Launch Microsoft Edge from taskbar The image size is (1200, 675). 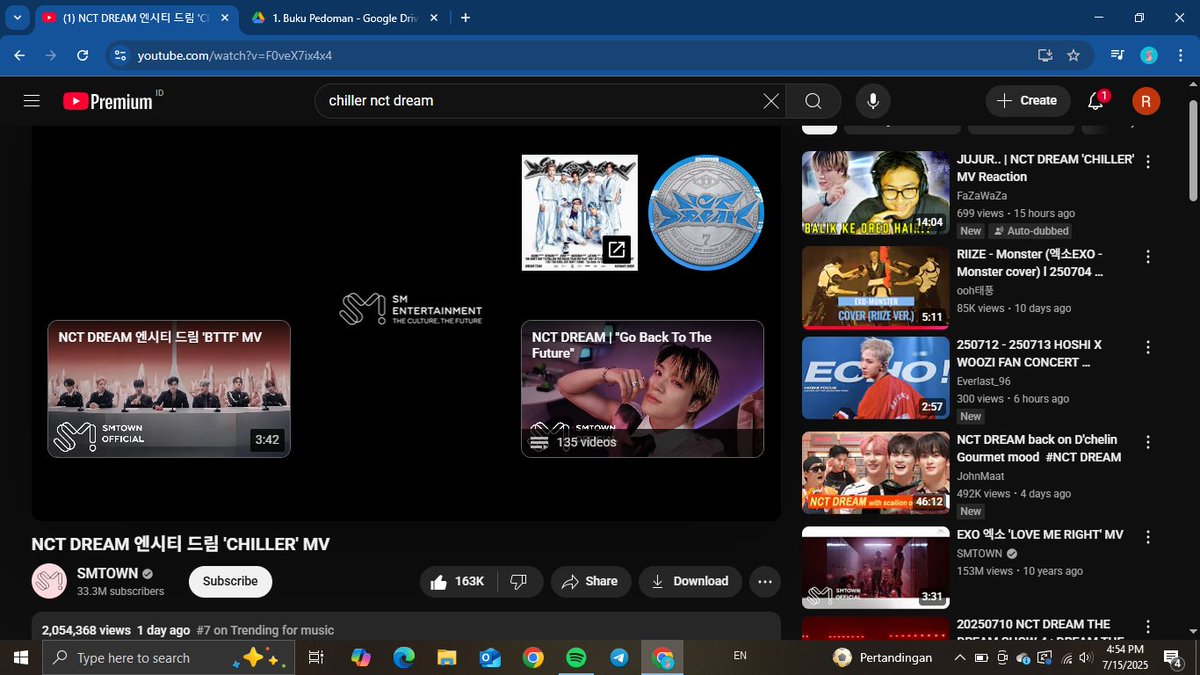tap(404, 657)
